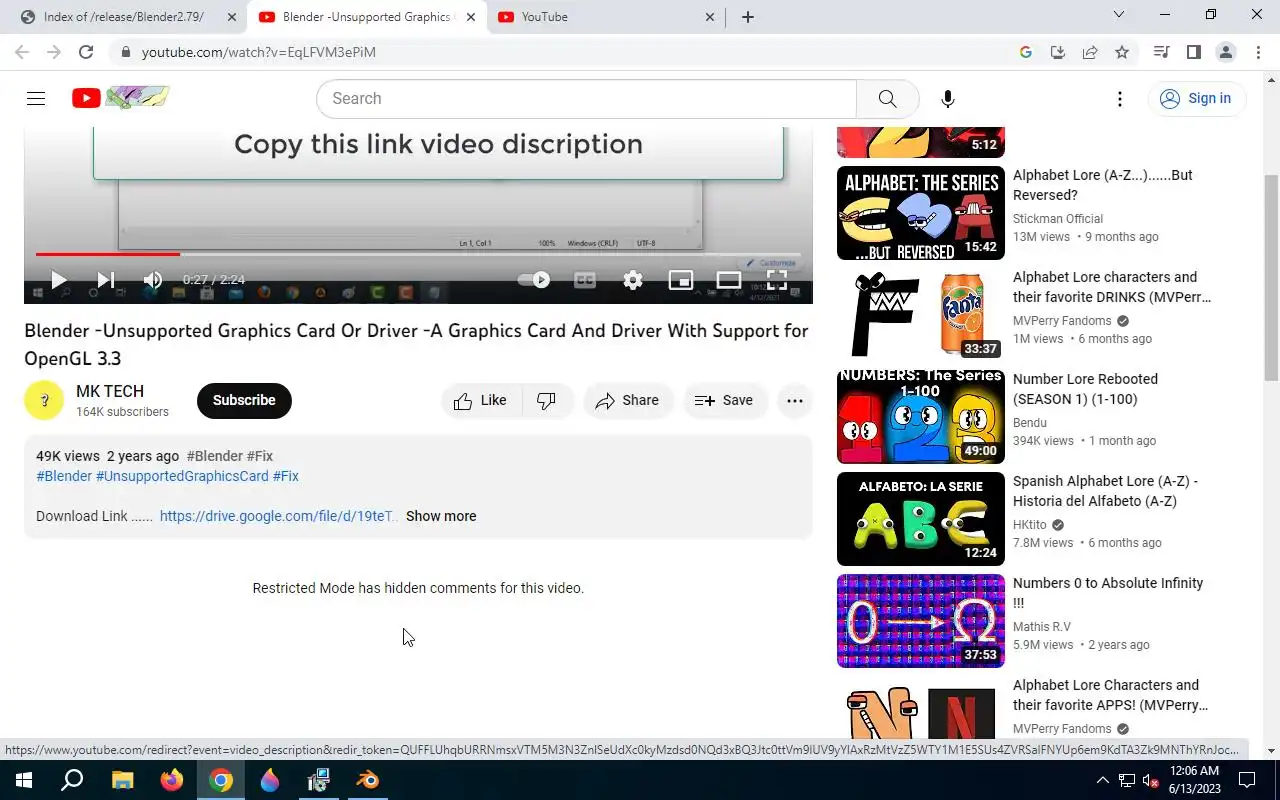Open Numbers 0 to Absolute Infinity thumbnail

pyautogui.click(x=921, y=621)
